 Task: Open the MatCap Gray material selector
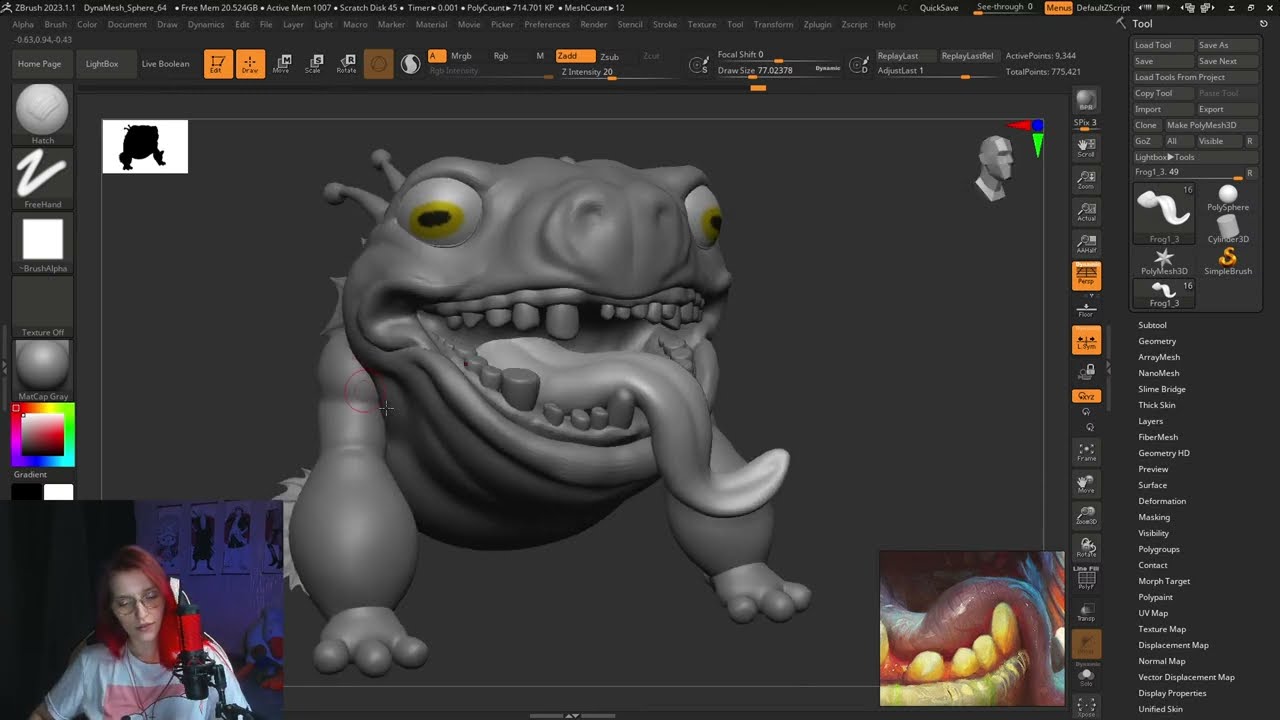click(x=42, y=370)
